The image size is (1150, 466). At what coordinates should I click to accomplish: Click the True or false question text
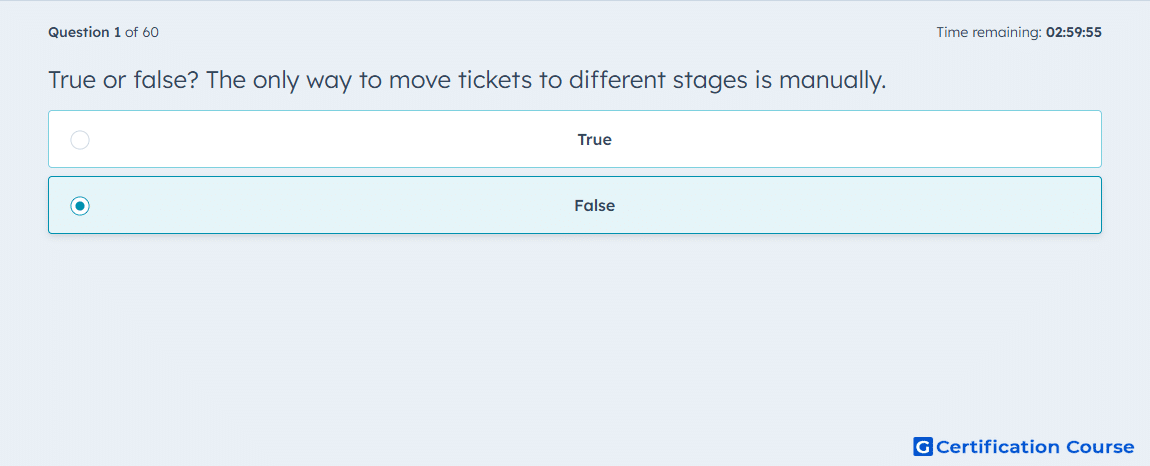467,80
